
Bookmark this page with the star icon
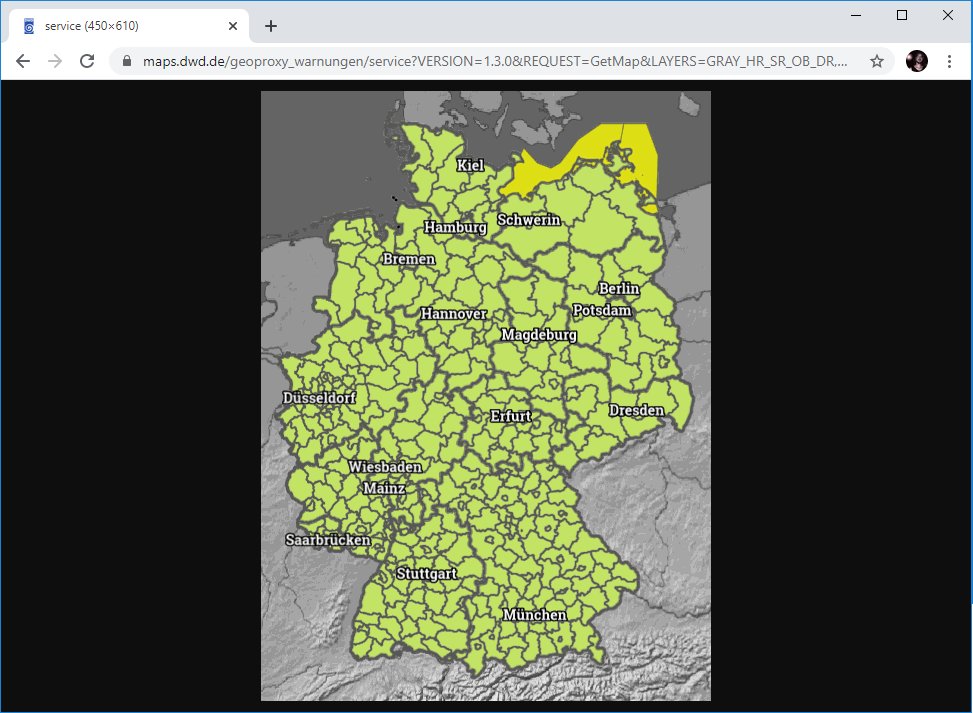pos(876,61)
